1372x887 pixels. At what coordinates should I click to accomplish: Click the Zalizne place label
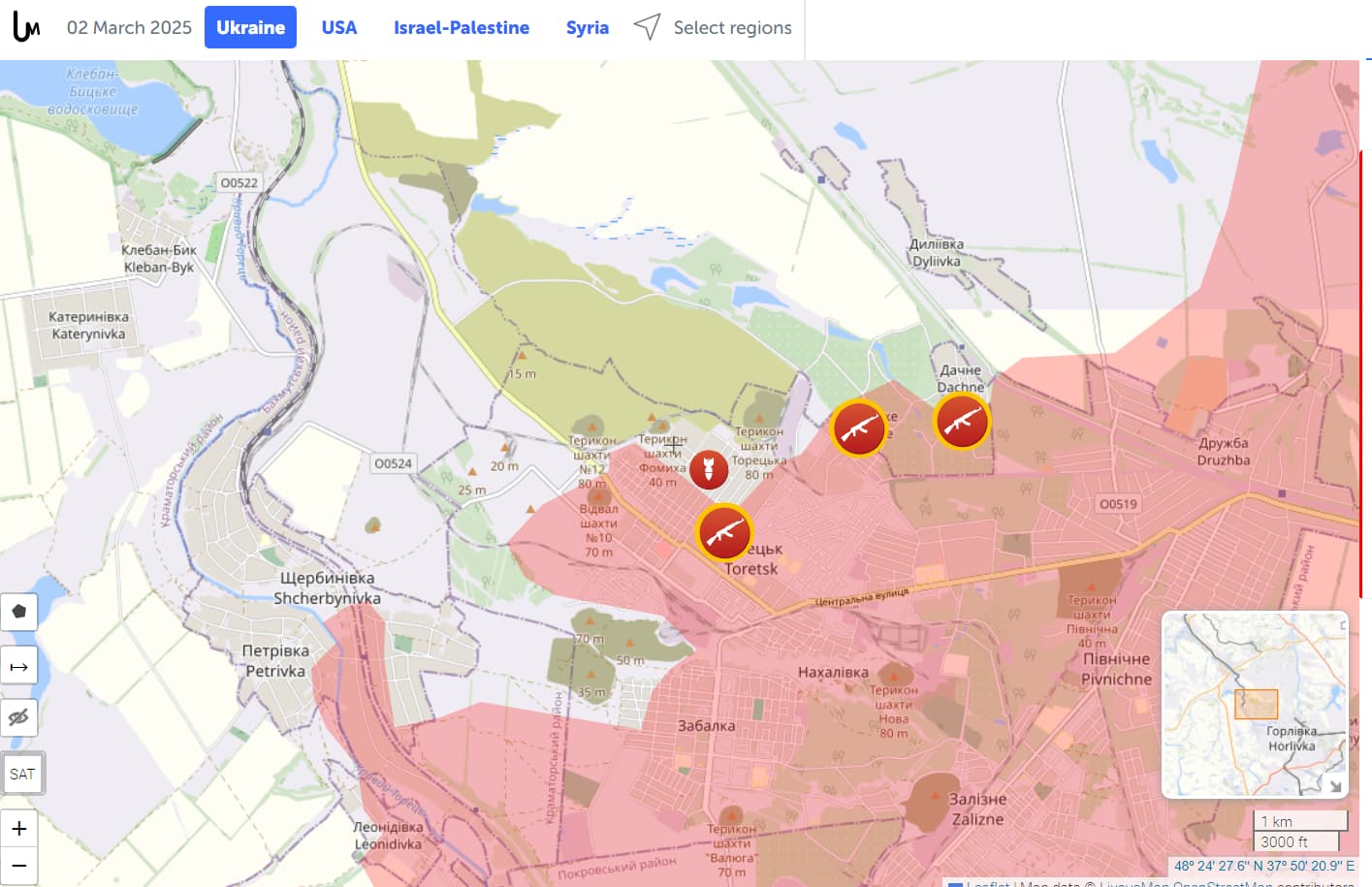tap(977, 819)
